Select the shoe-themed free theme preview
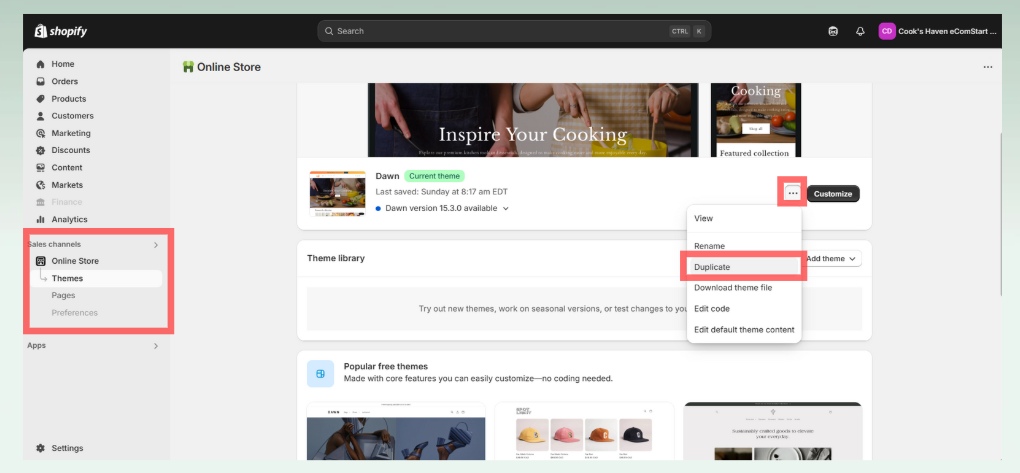 (396, 431)
